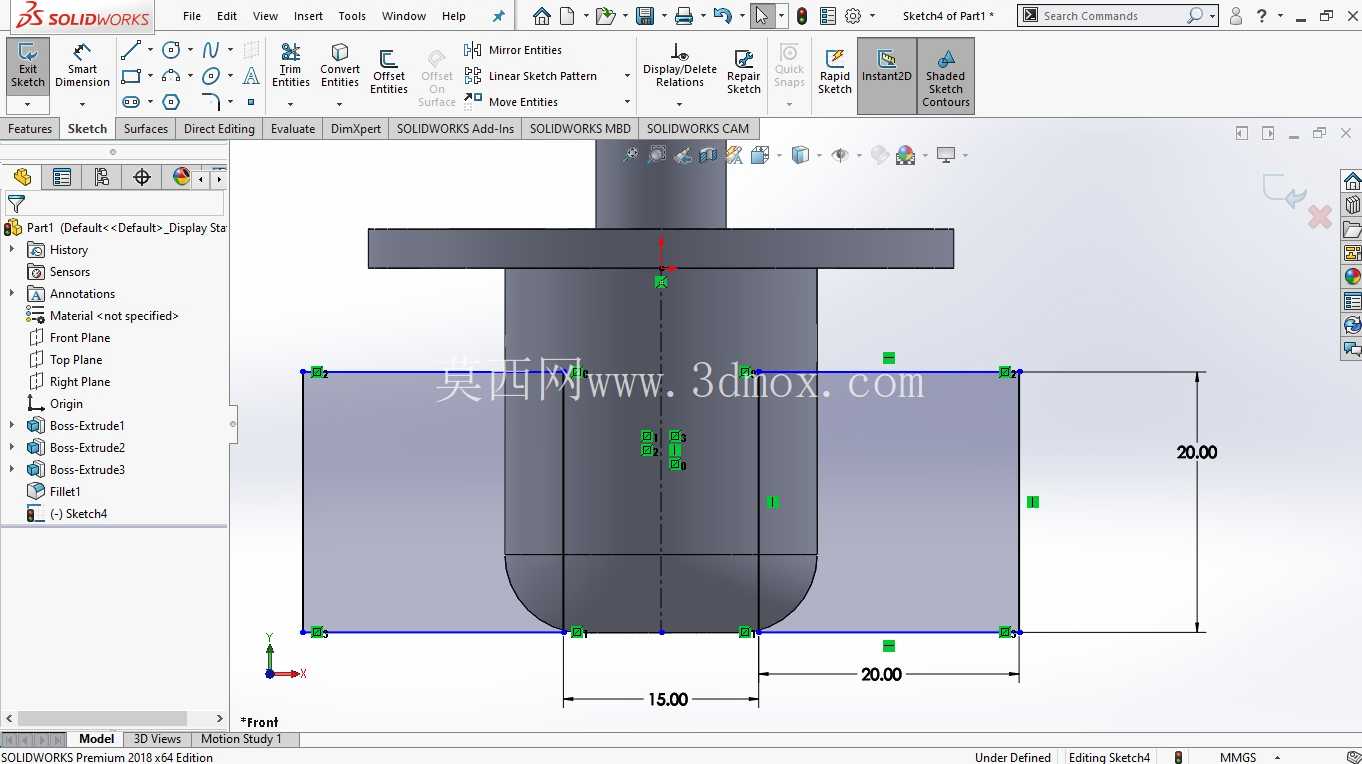Image resolution: width=1362 pixels, height=764 pixels.
Task: Switch to the 3D Views bottom tab
Action: coord(157,739)
